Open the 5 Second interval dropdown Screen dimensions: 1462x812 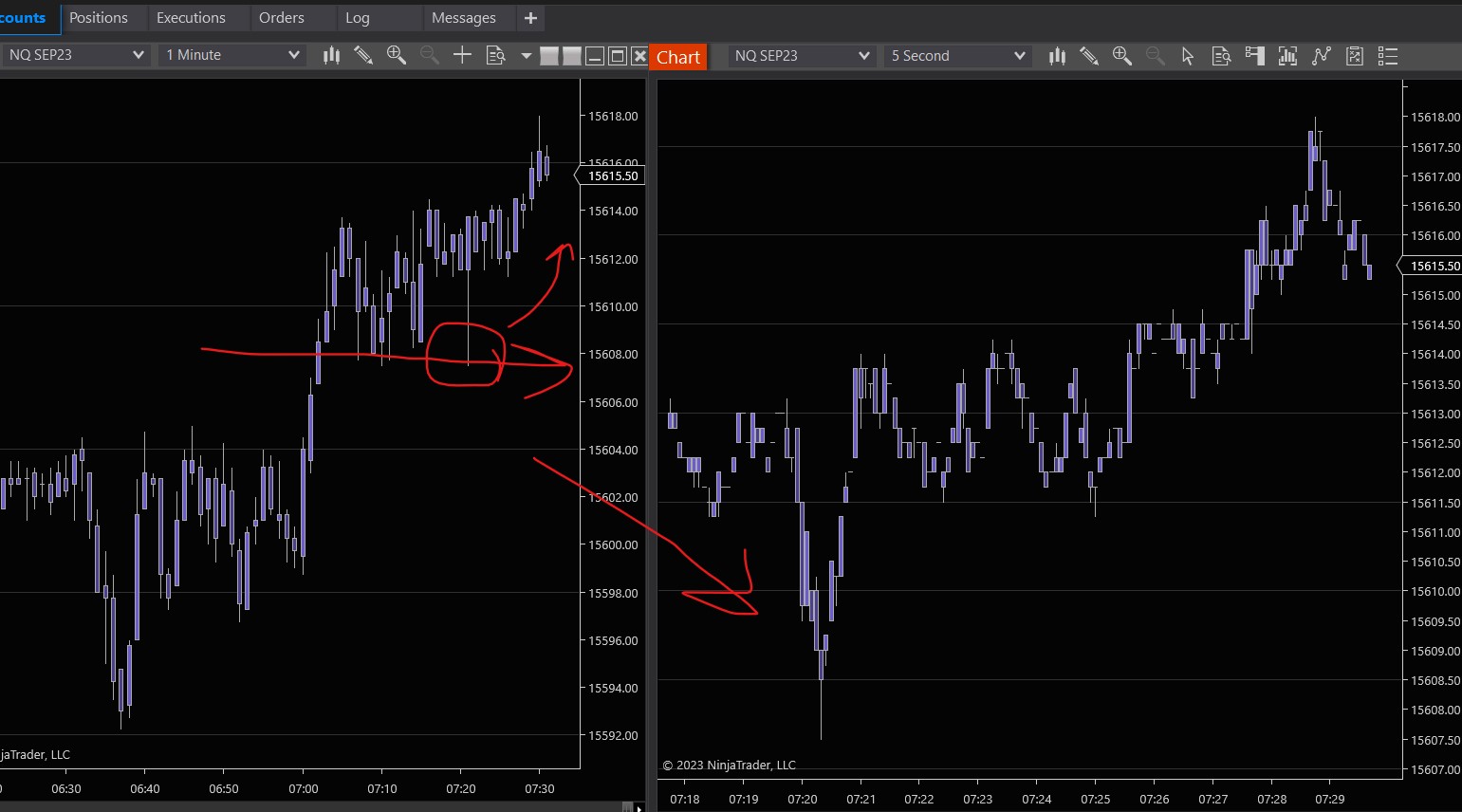pos(958,56)
